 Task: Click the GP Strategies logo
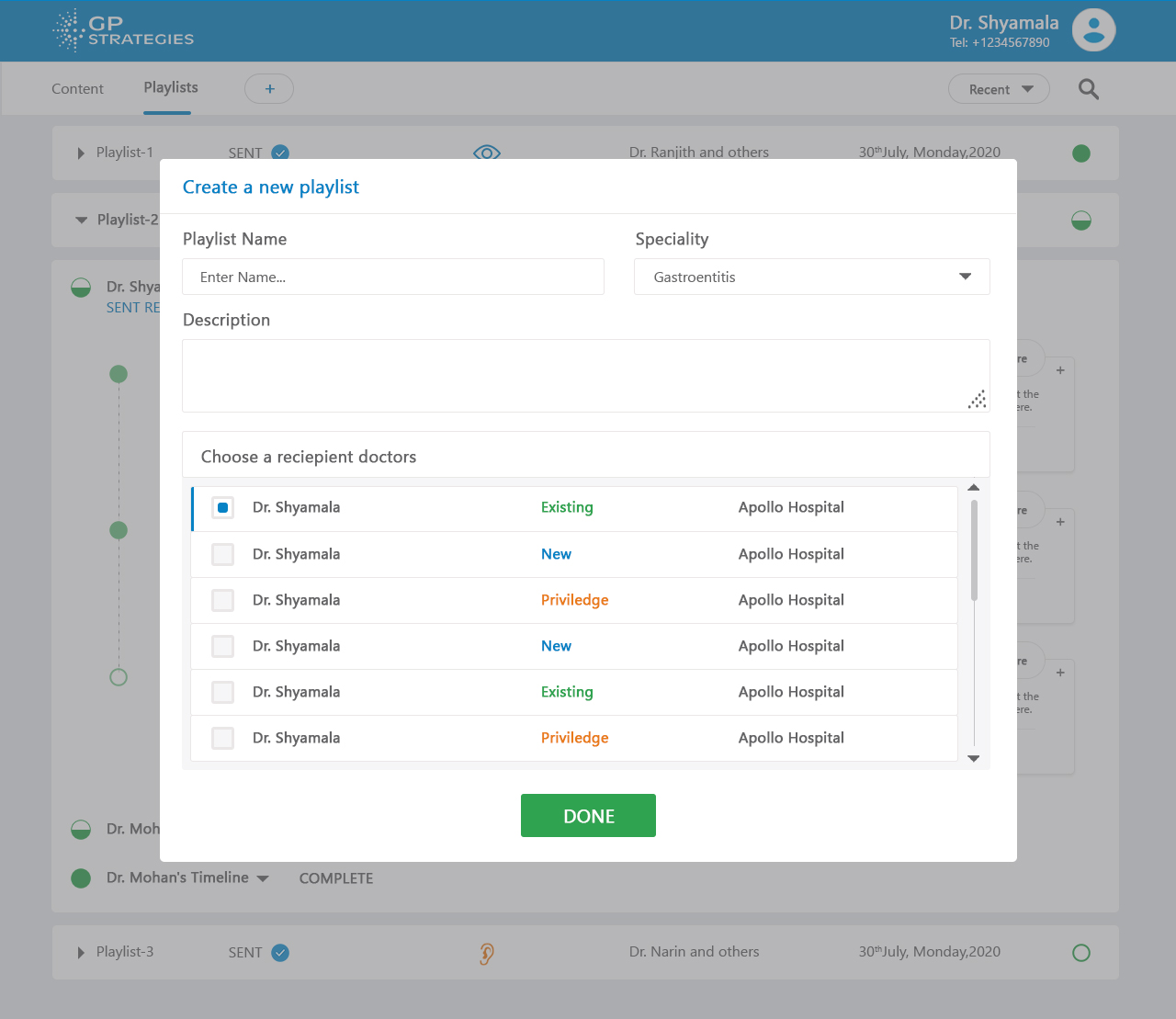[x=123, y=30]
